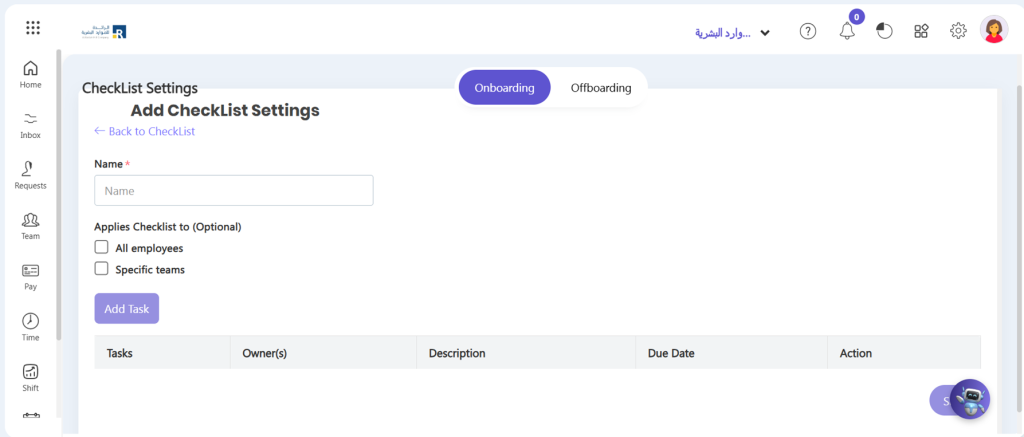The height and width of the screenshot is (437, 1024).
Task: Select the Onboarding tab
Action: pyautogui.click(x=504, y=88)
